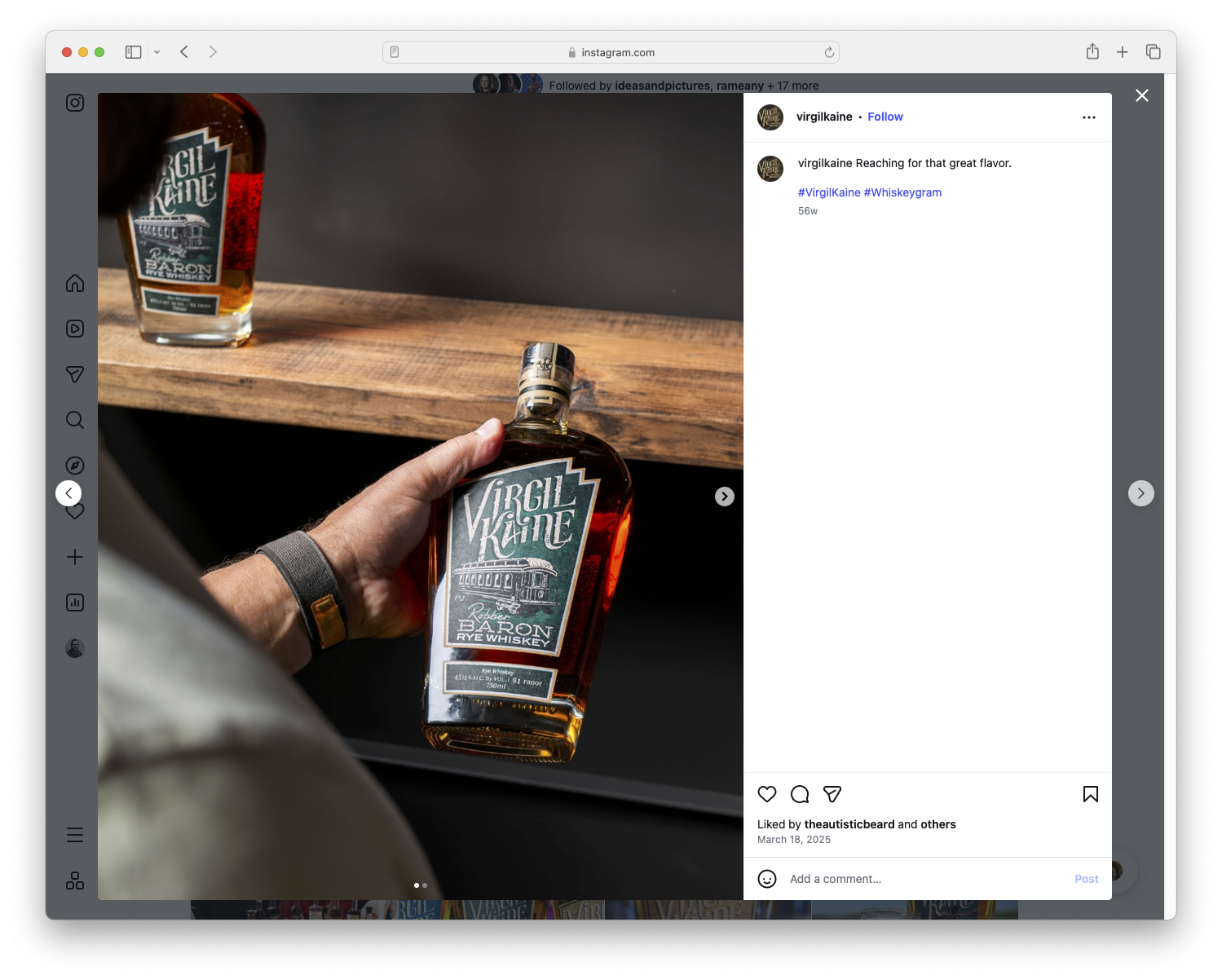
Task: Advance to the next carousel image
Action: (724, 496)
